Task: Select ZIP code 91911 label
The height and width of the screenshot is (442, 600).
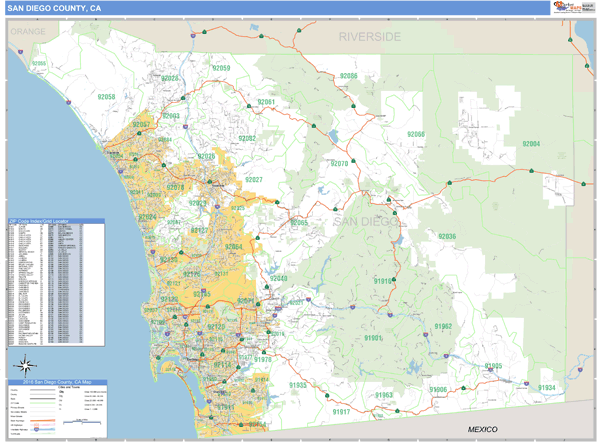Action: [x=226, y=407]
